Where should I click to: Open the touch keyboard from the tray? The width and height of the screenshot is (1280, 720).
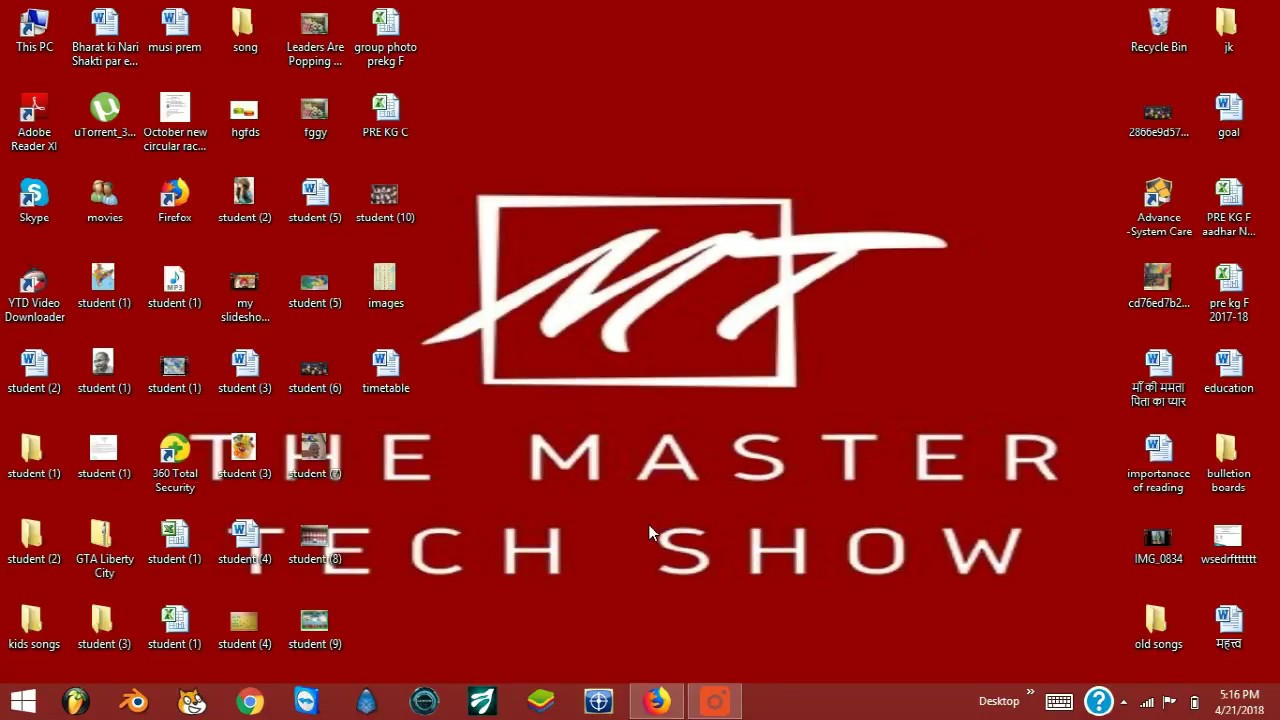(1059, 702)
